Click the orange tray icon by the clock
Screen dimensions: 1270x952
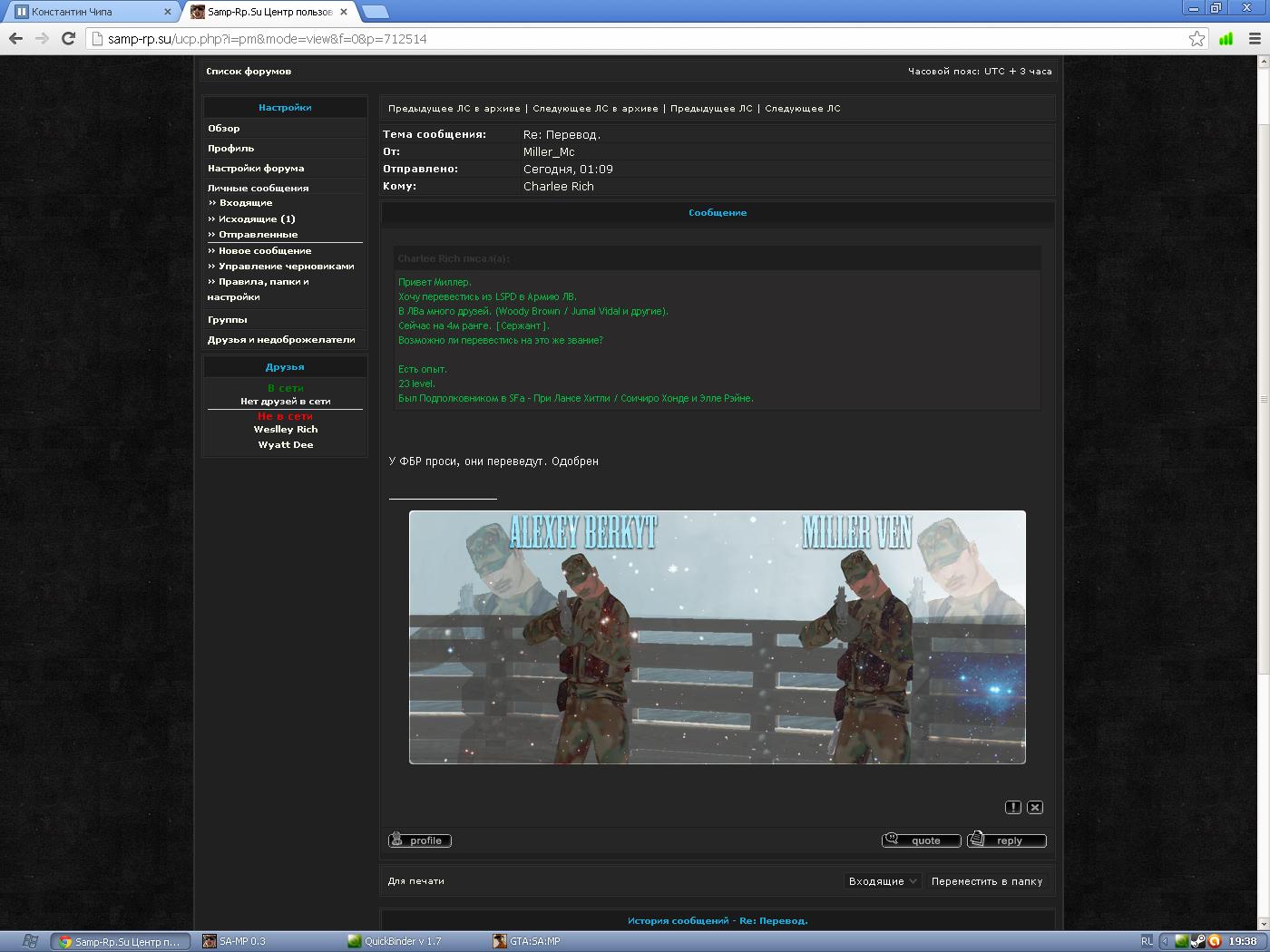tap(1215, 941)
